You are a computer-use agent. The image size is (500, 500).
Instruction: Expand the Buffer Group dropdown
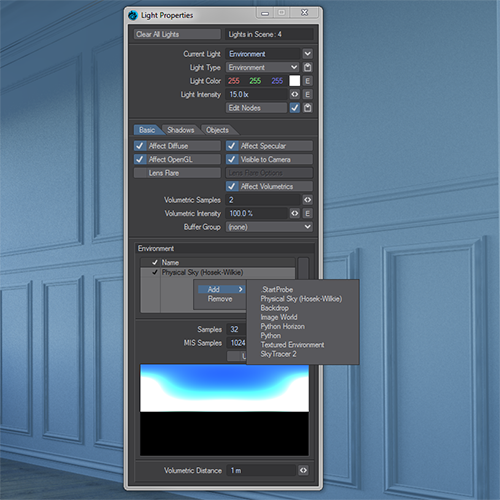coord(269,227)
